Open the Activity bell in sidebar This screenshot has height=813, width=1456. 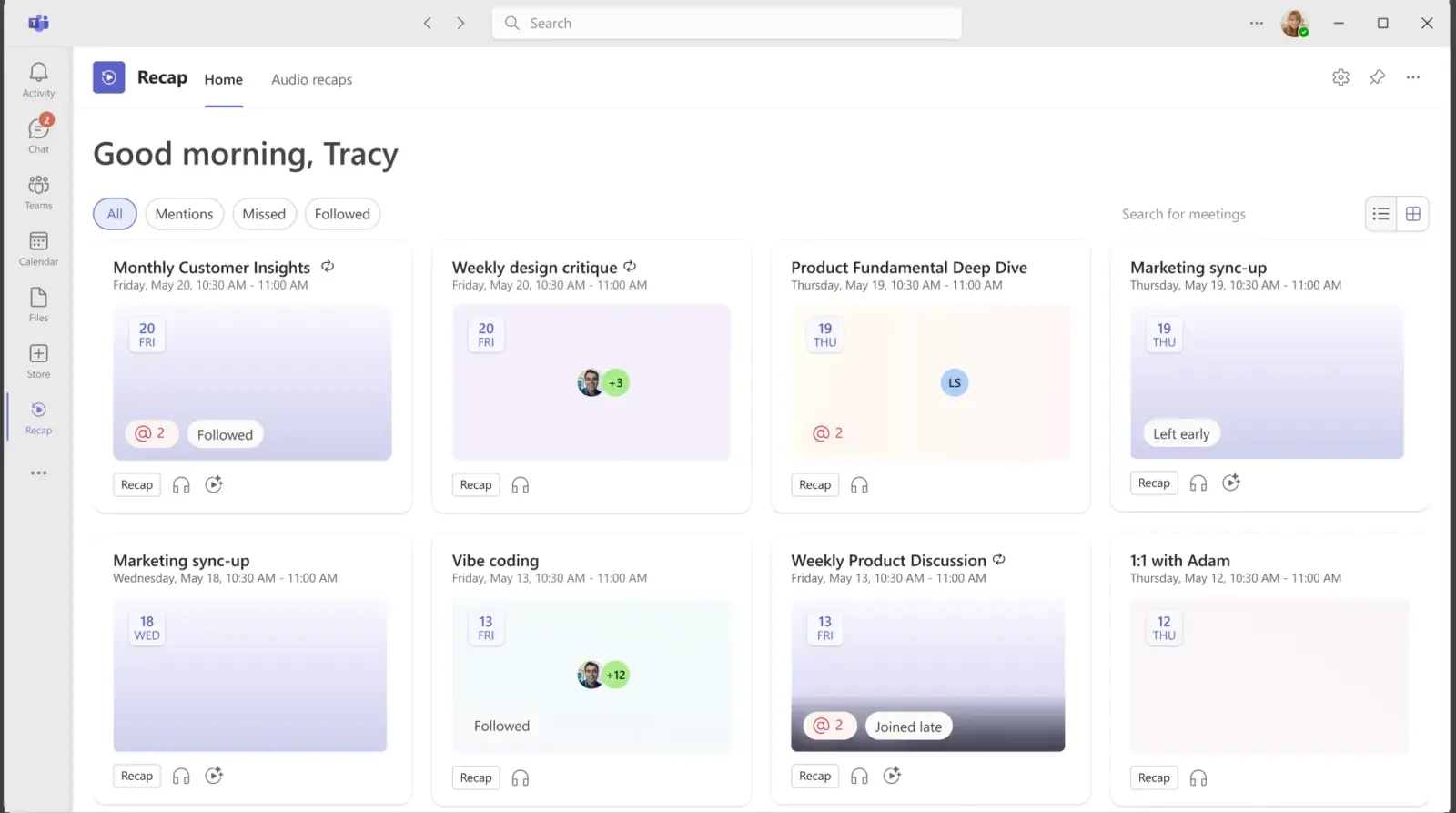(x=38, y=79)
